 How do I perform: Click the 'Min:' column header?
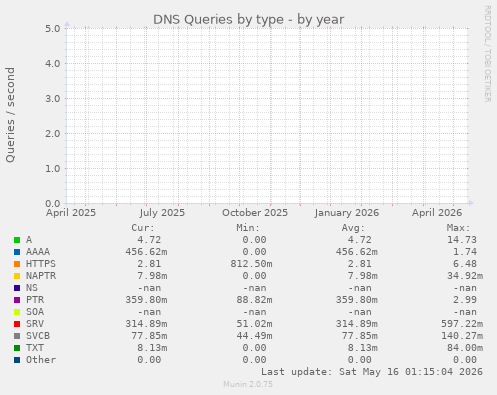(248, 228)
